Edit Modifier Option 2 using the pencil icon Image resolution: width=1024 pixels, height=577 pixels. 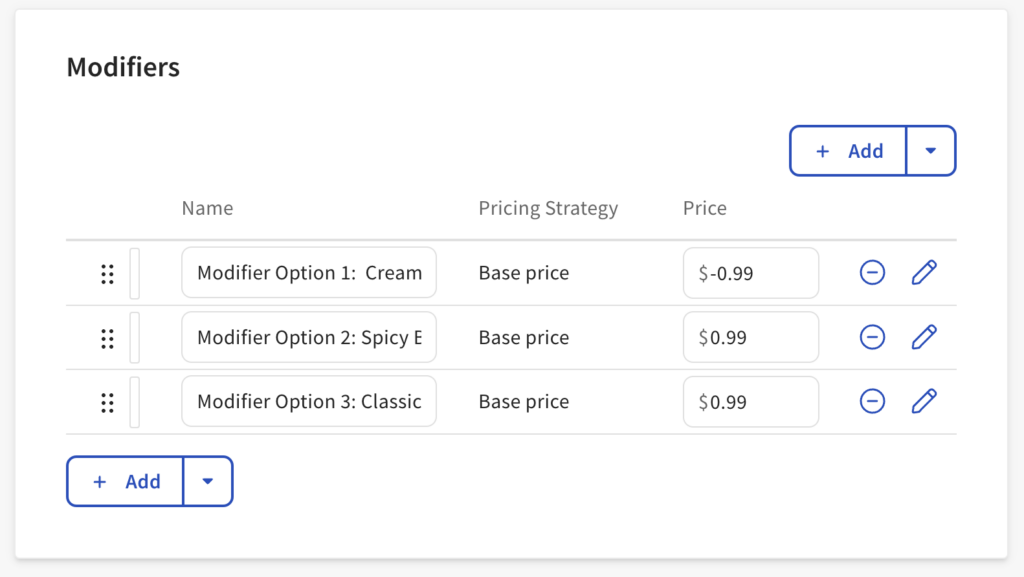pos(924,337)
